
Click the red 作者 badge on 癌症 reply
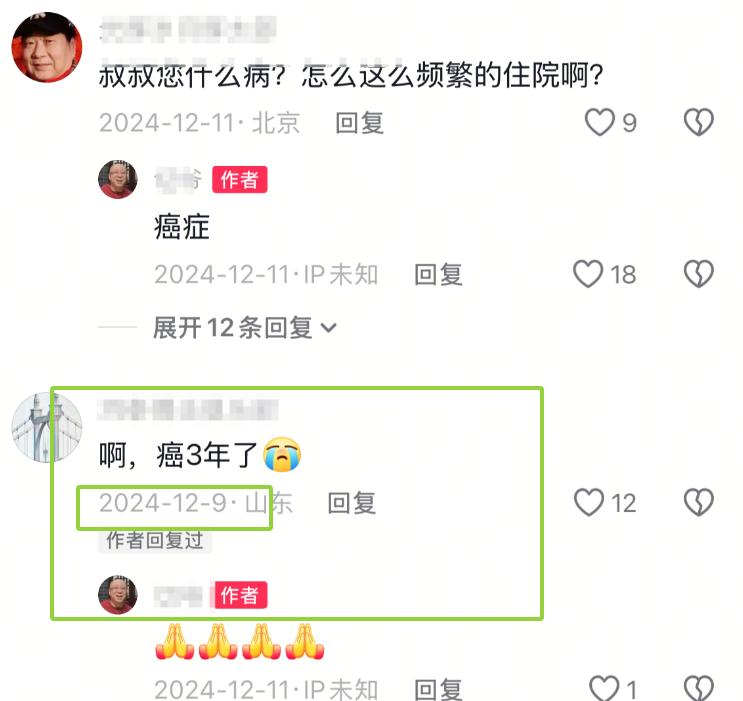pyautogui.click(x=239, y=180)
